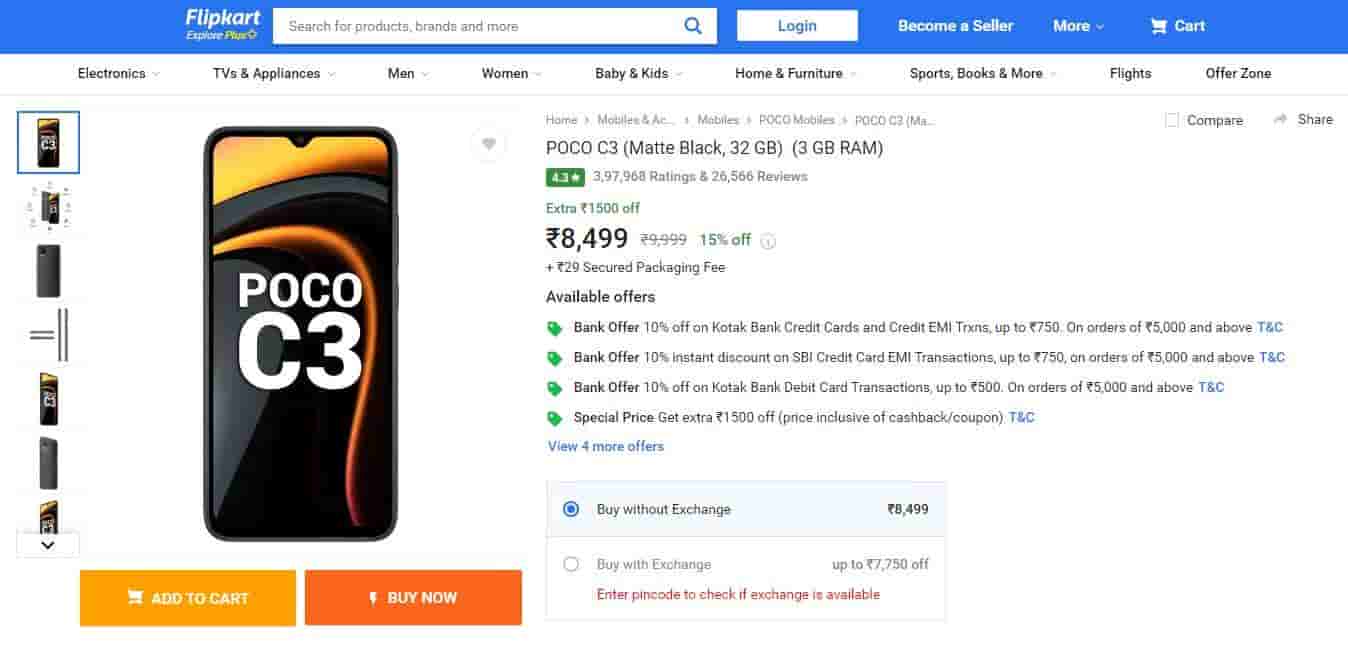1348x648 pixels.
Task: Open the Offer Zone menu item
Action: tap(1238, 73)
